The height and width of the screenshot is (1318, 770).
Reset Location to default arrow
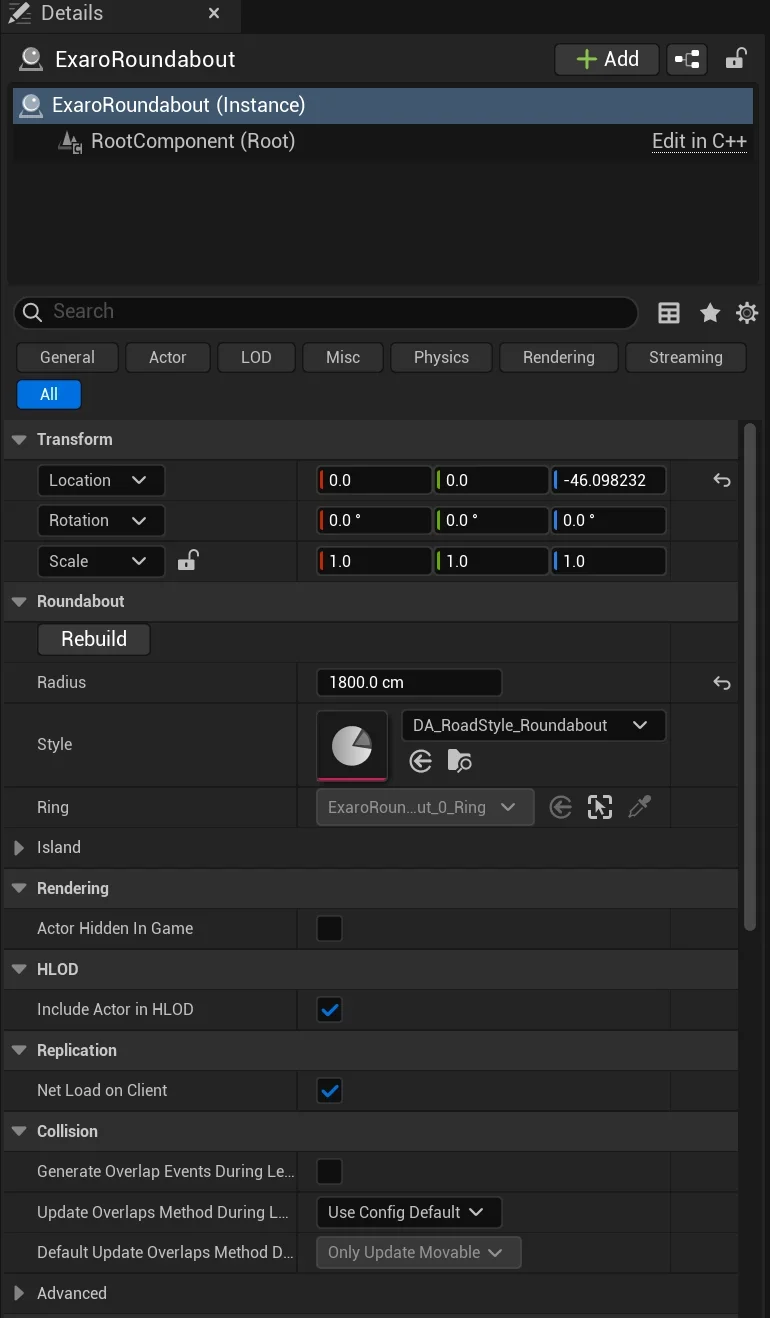[x=722, y=480]
